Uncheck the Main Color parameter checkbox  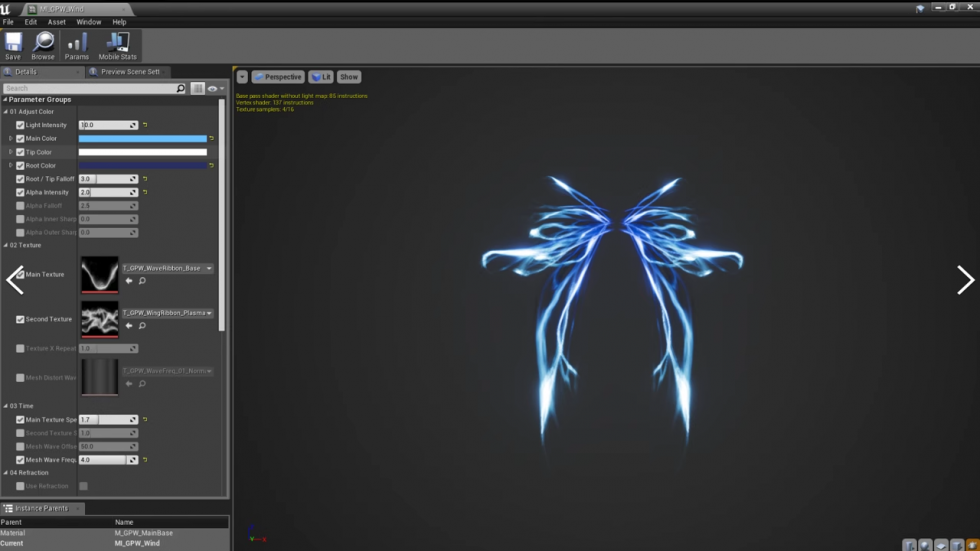click(20, 139)
